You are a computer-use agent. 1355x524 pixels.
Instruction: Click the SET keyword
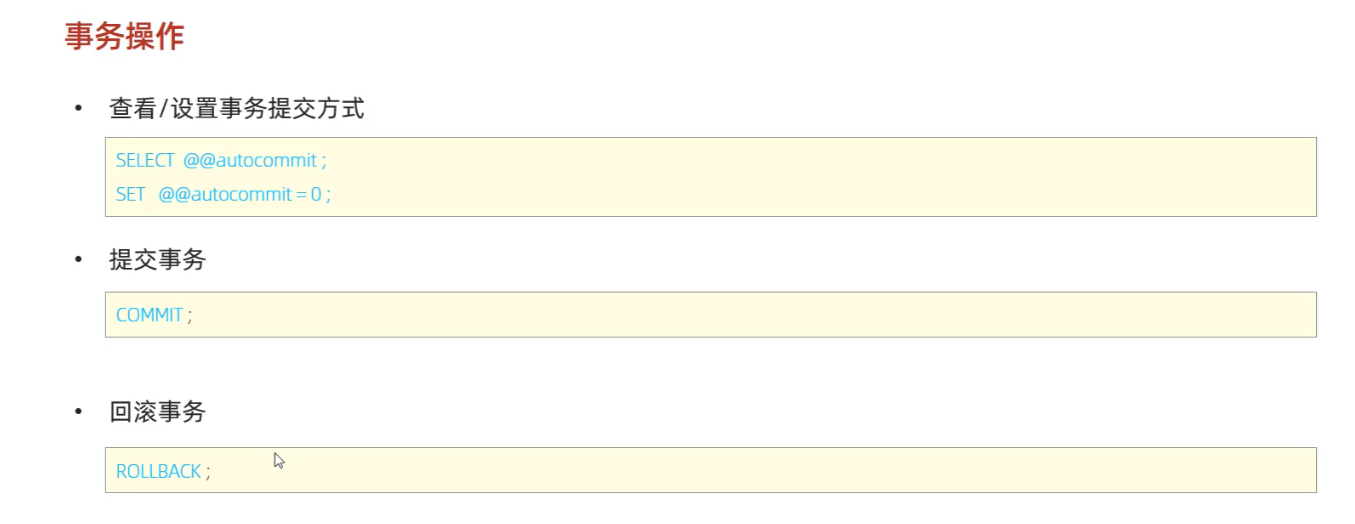(131, 194)
